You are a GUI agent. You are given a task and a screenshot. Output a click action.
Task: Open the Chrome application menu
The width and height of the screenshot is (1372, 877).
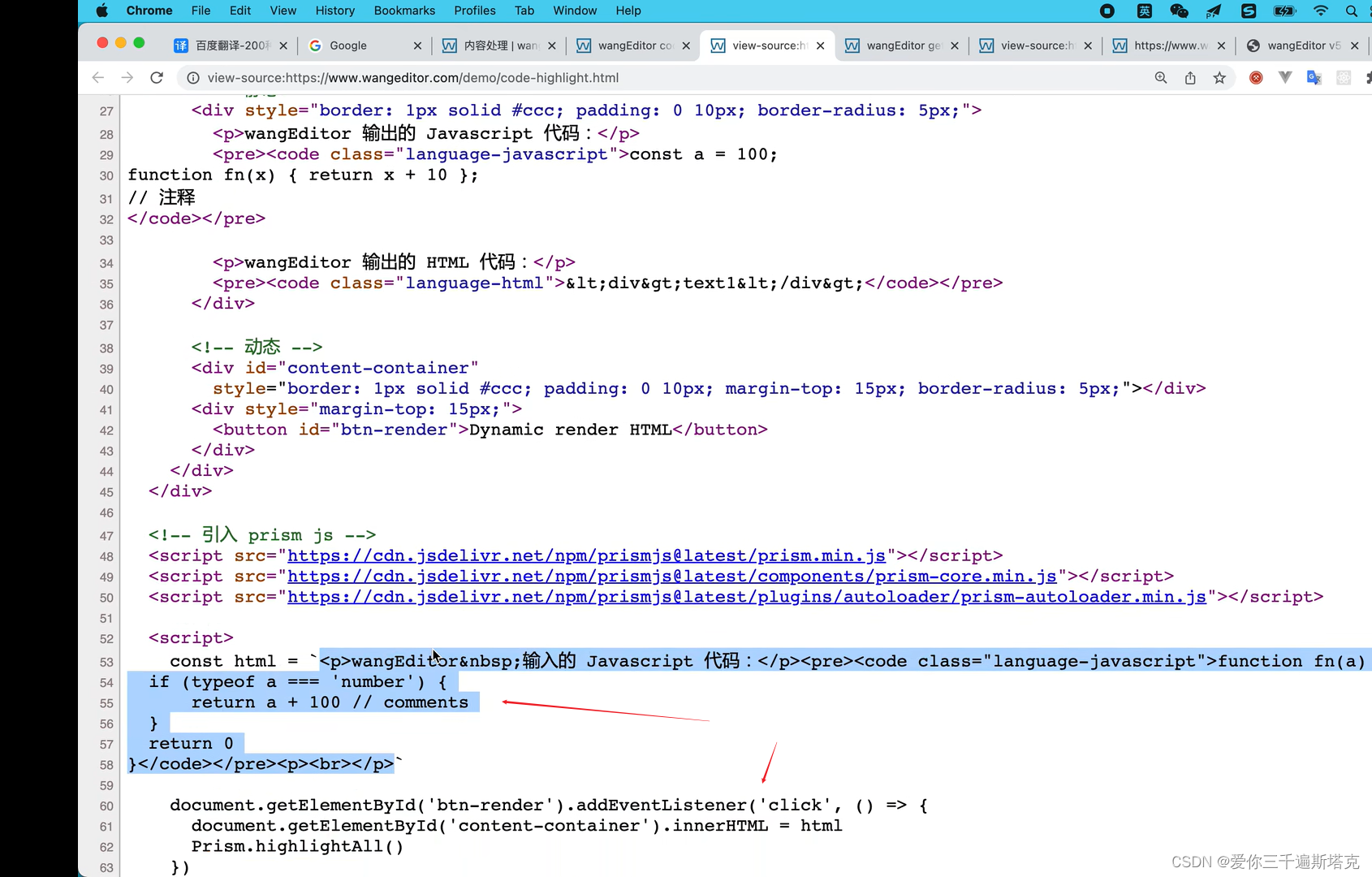(149, 11)
